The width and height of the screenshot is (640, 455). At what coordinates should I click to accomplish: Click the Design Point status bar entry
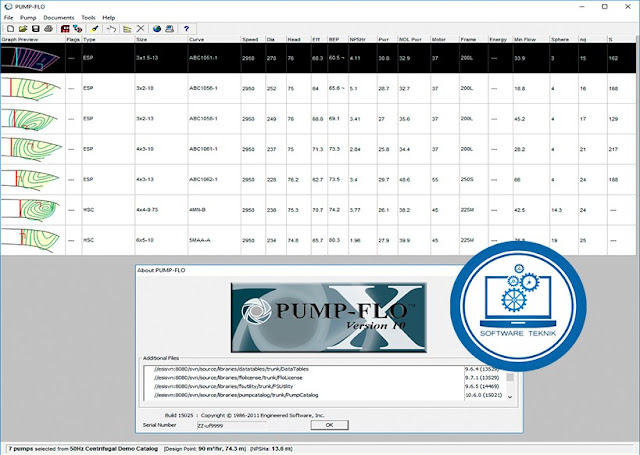(x=205, y=449)
